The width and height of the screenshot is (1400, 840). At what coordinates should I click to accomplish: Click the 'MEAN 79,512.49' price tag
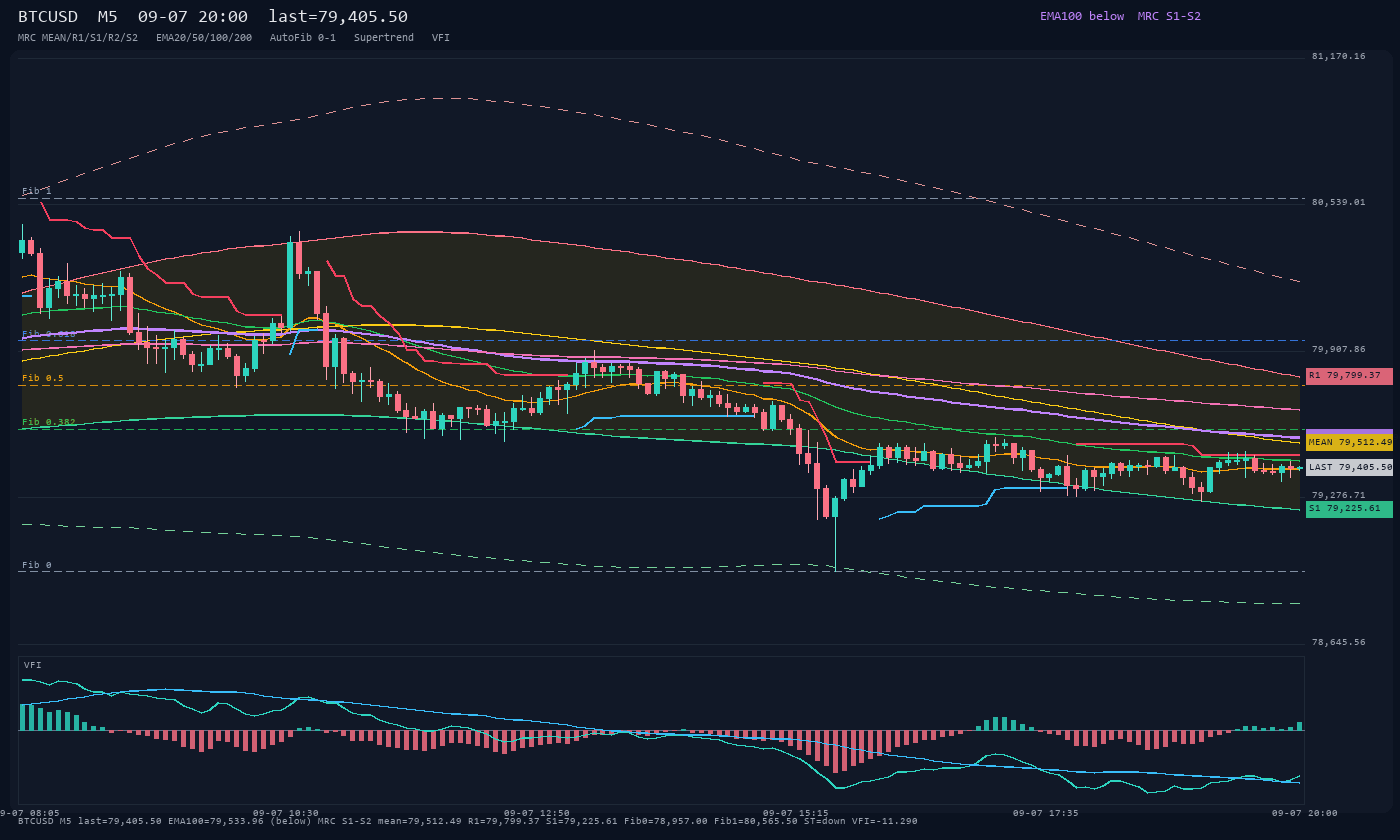[x=1349, y=442]
